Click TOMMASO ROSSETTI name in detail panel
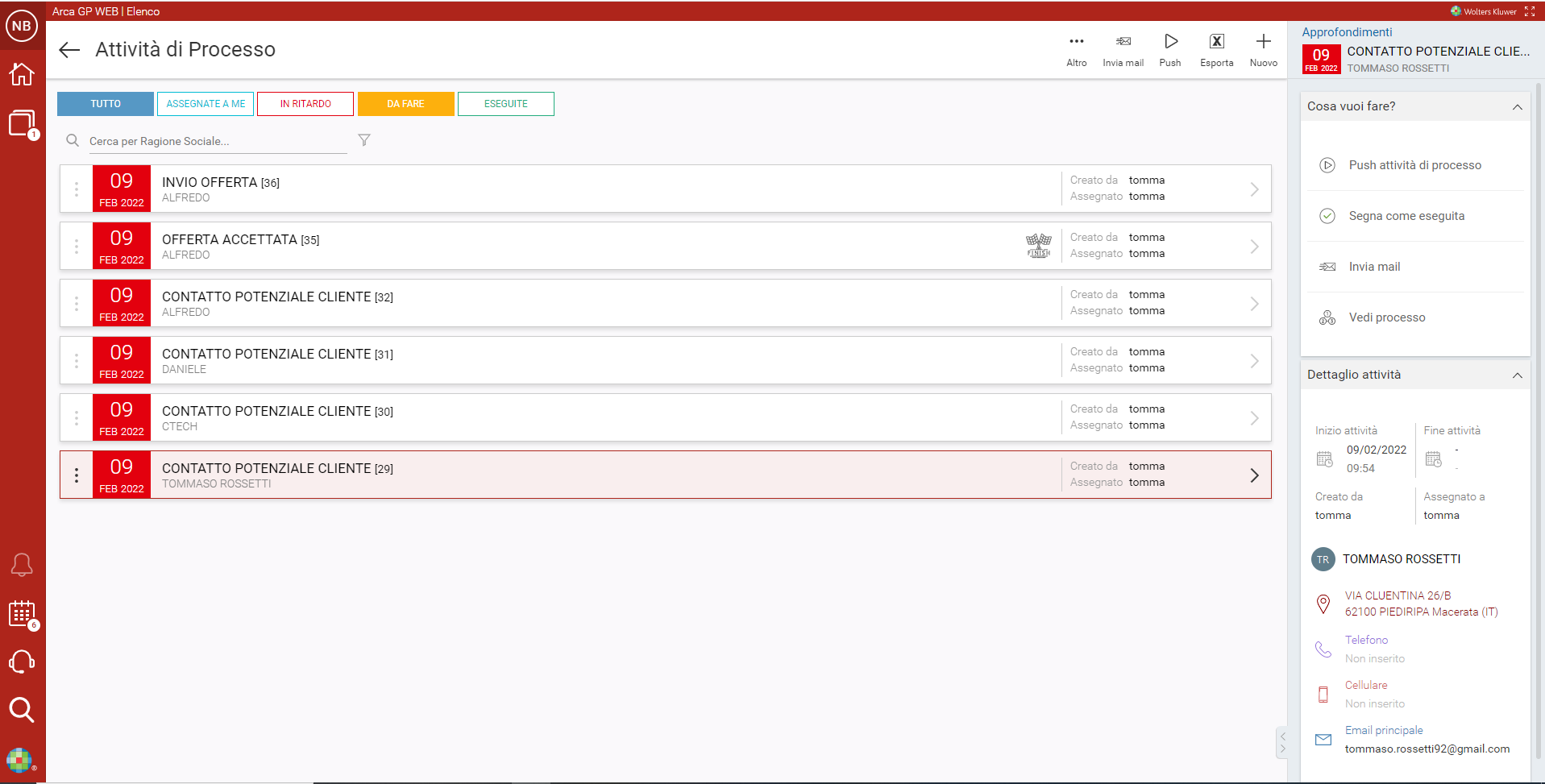This screenshot has width=1545, height=784. click(1402, 559)
